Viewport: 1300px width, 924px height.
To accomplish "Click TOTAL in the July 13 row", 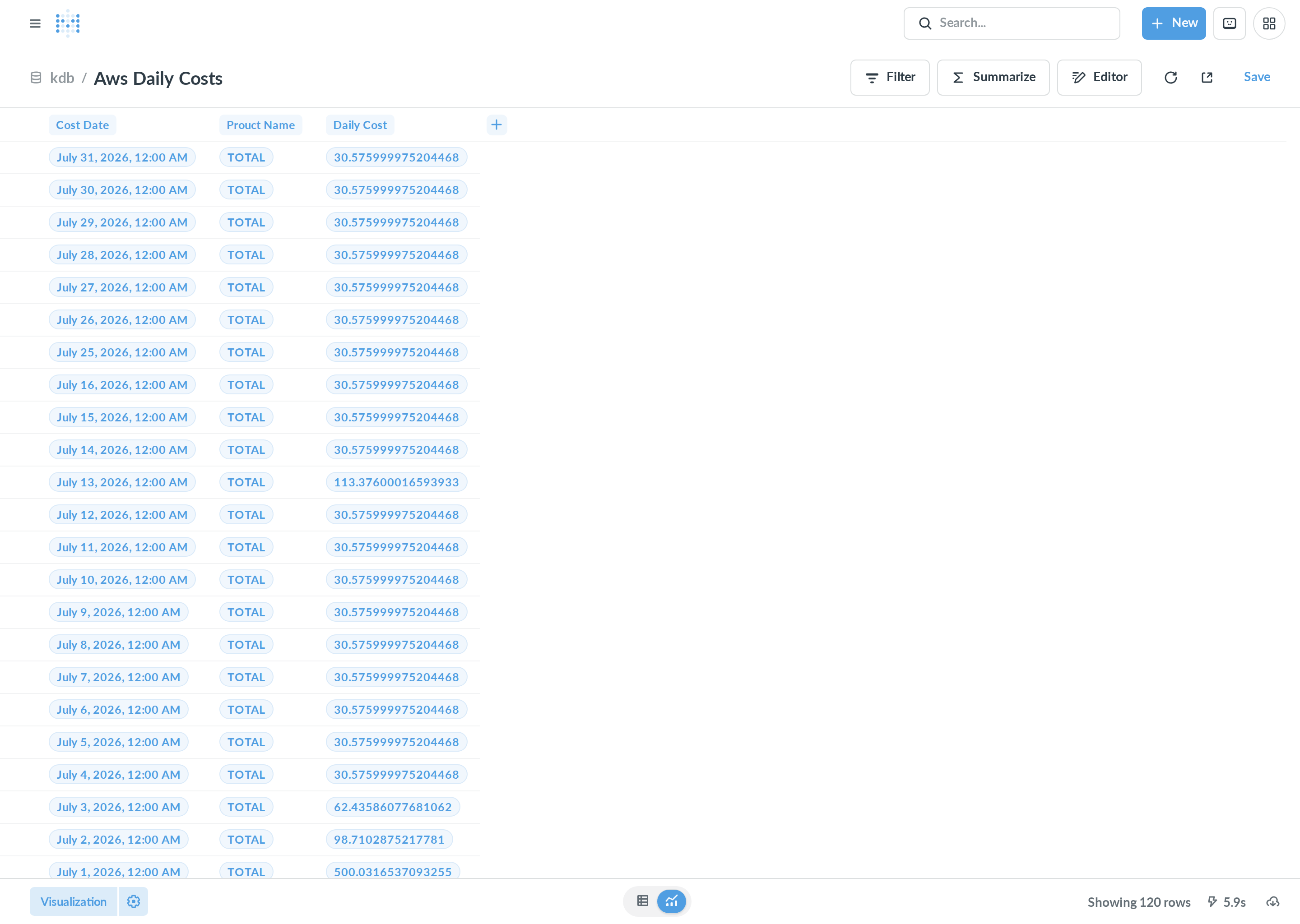I will (246, 482).
